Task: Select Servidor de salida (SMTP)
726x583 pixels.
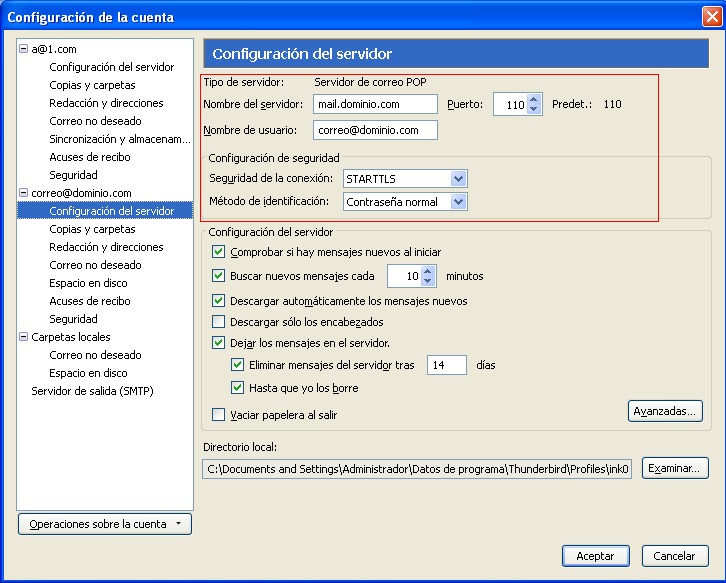Action: 92,391
